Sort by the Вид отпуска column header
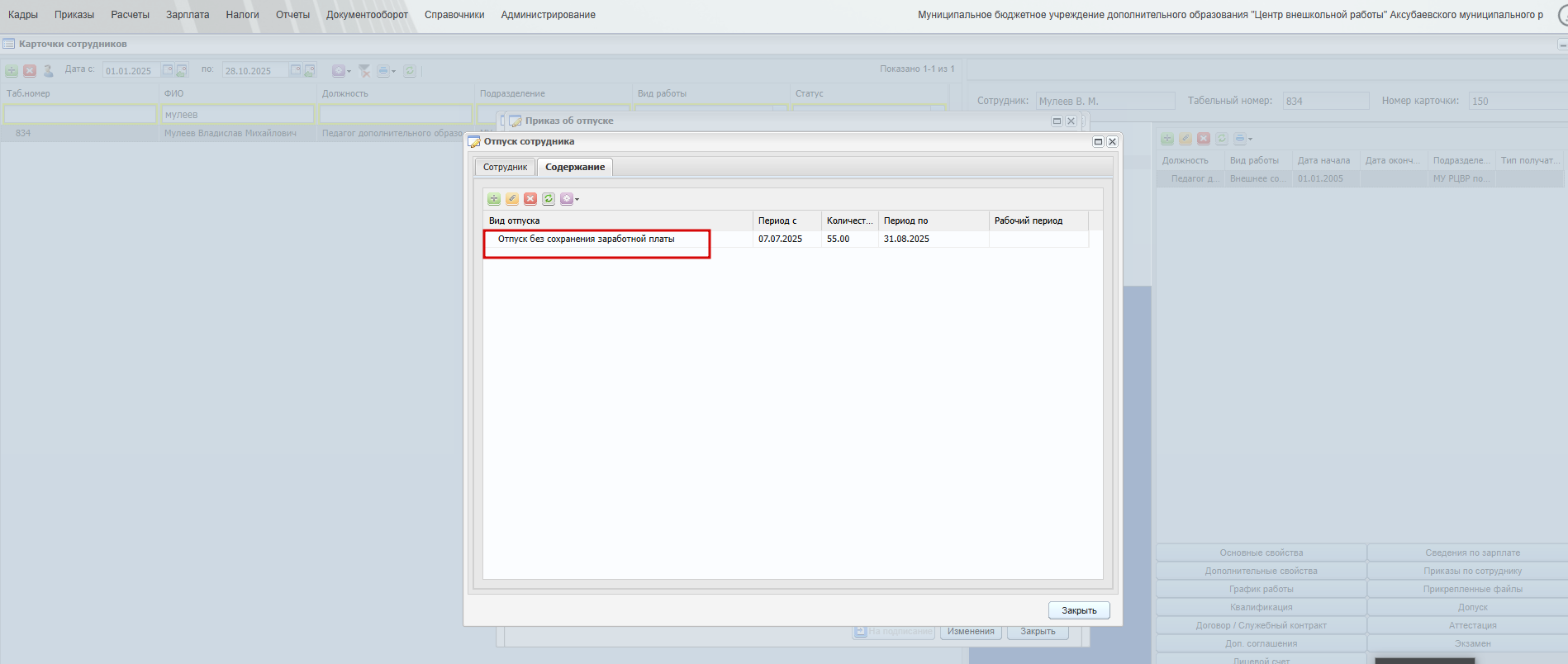 [x=618, y=221]
